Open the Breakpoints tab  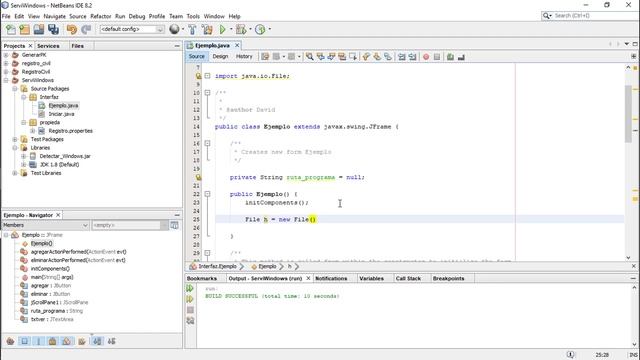click(x=448, y=278)
